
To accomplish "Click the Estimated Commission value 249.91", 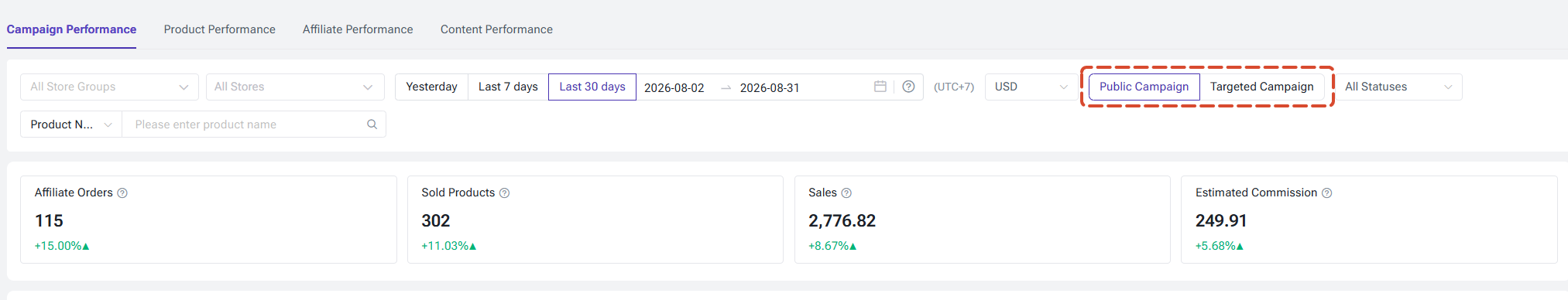I will coord(1221,220).
